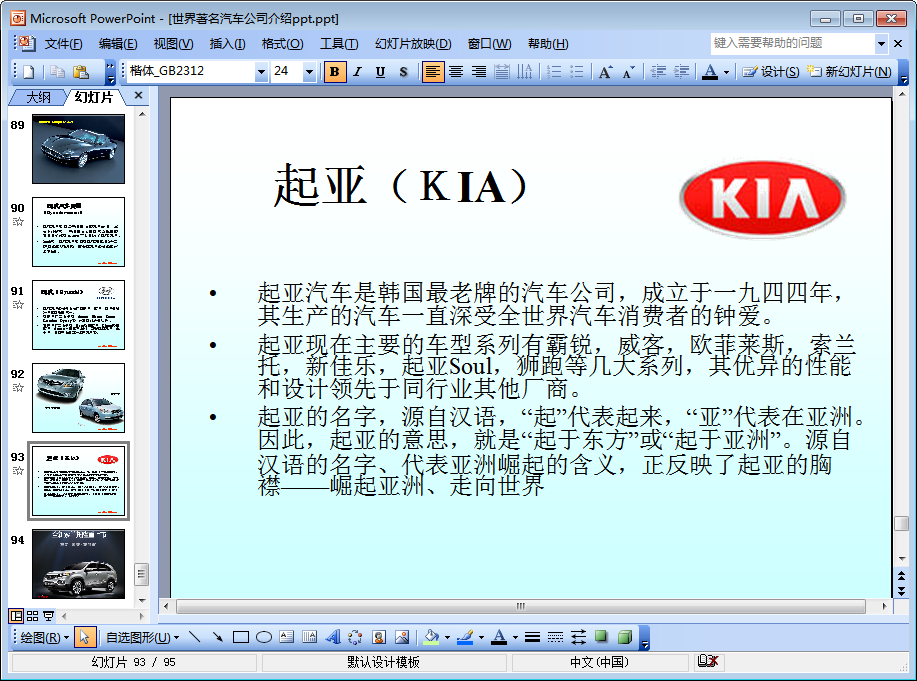
Task: Select slide 91 thumbnail
Action: pyautogui.click(x=78, y=315)
